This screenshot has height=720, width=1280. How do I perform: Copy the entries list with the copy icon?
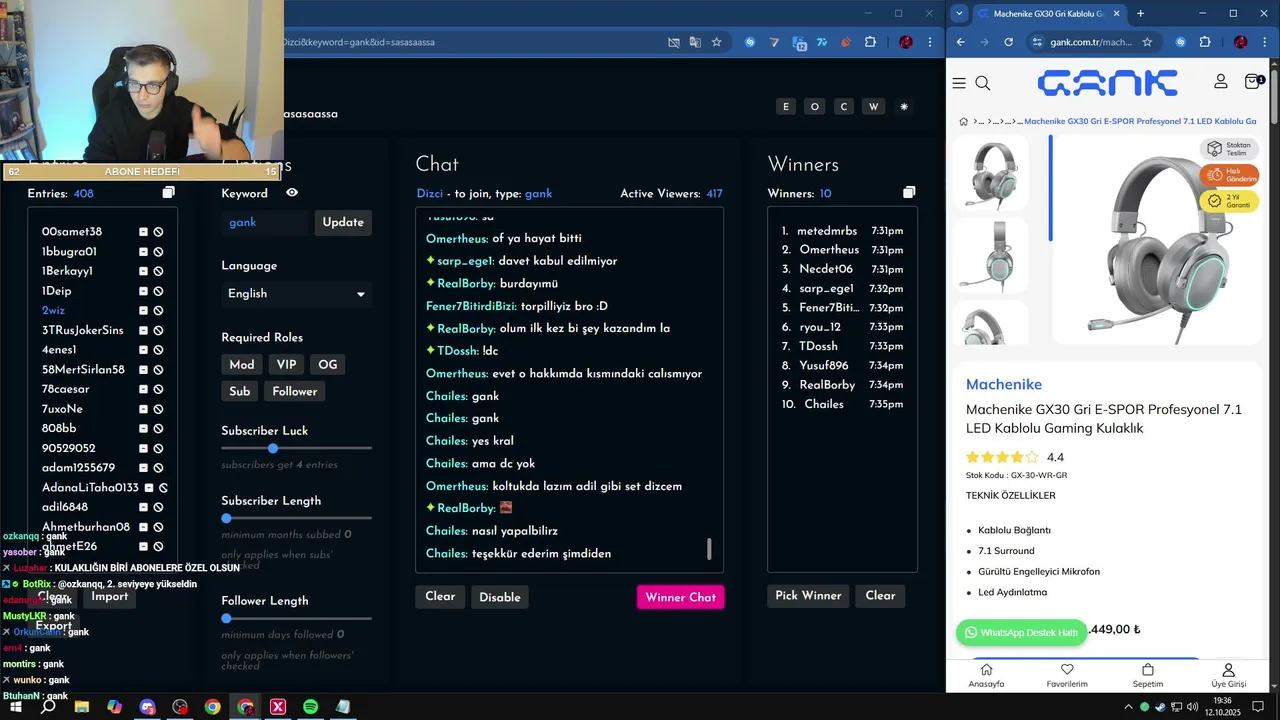(168, 193)
